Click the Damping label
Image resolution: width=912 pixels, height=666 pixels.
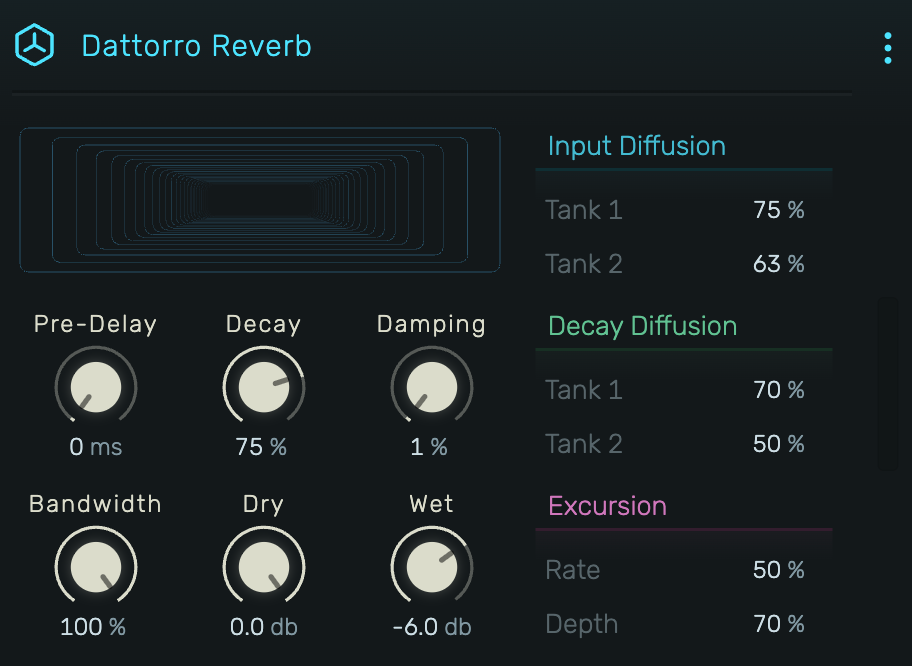click(x=431, y=325)
